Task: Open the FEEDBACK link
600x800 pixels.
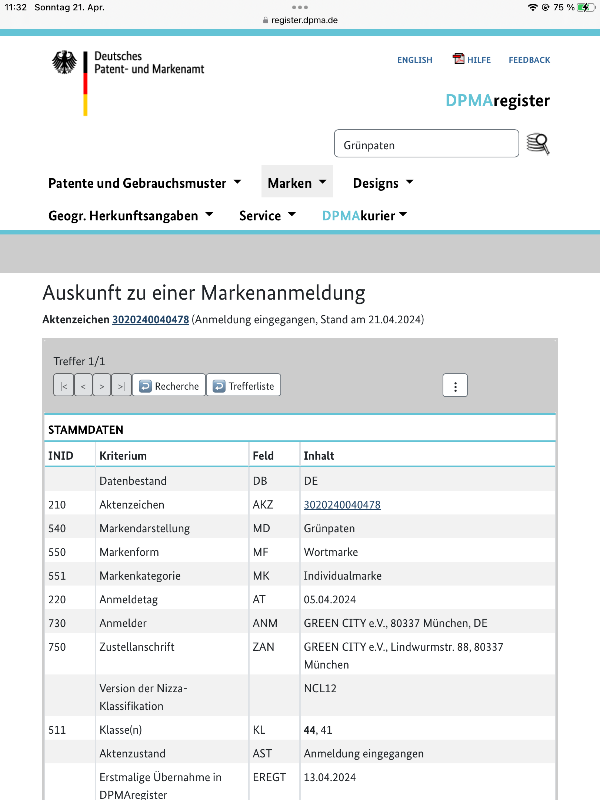Action: pyautogui.click(x=529, y=60)
